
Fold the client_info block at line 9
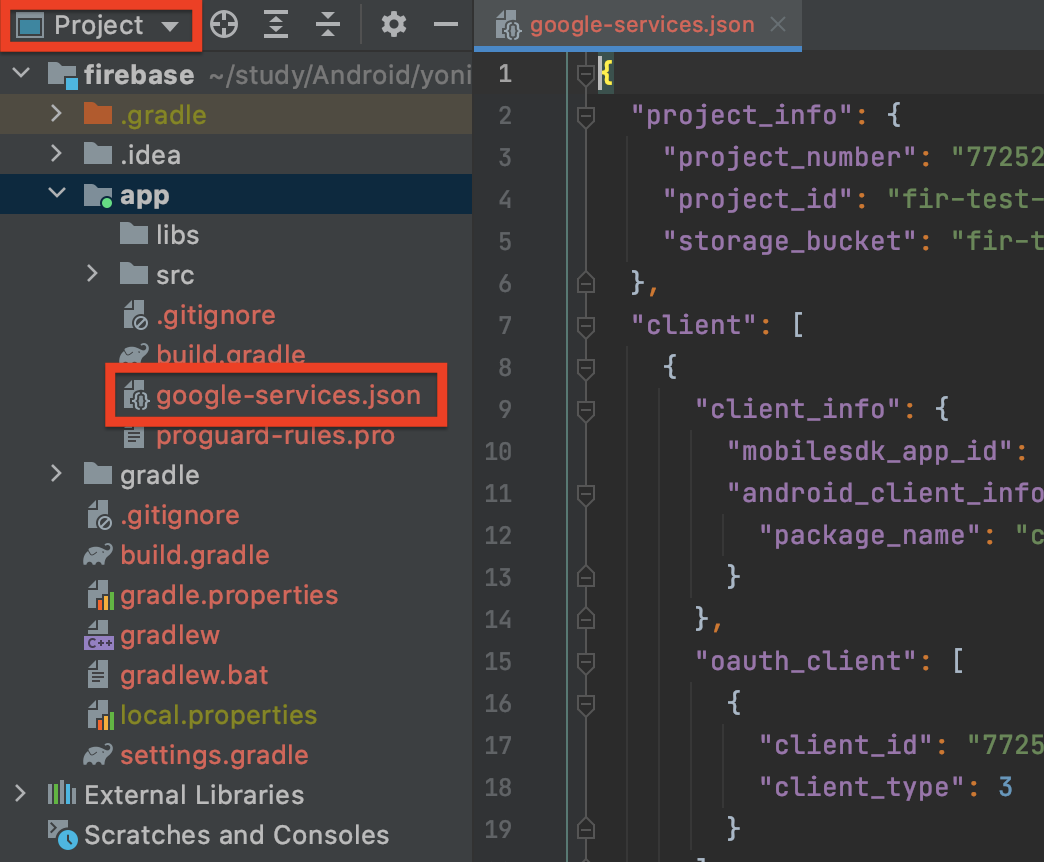click(x=586, y=411)
